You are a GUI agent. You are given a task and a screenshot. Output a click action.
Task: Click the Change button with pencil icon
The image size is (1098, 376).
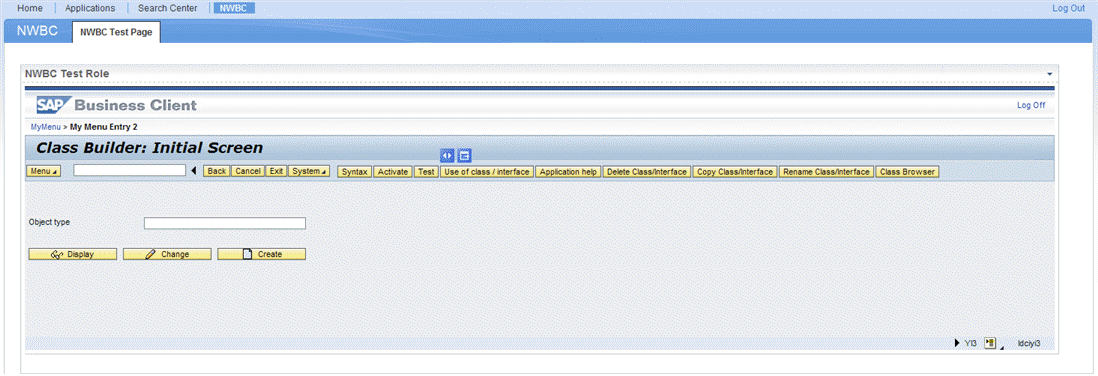tap(167, 254)
